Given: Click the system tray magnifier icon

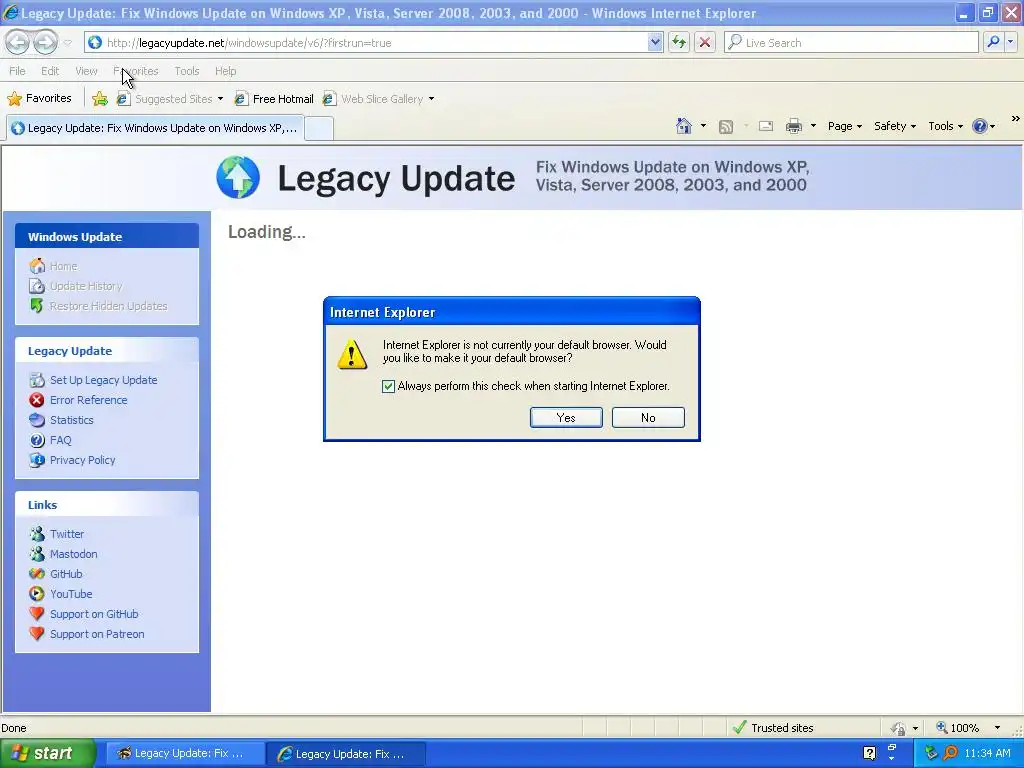Looking at the screenshot, I should tap(950, 753).
